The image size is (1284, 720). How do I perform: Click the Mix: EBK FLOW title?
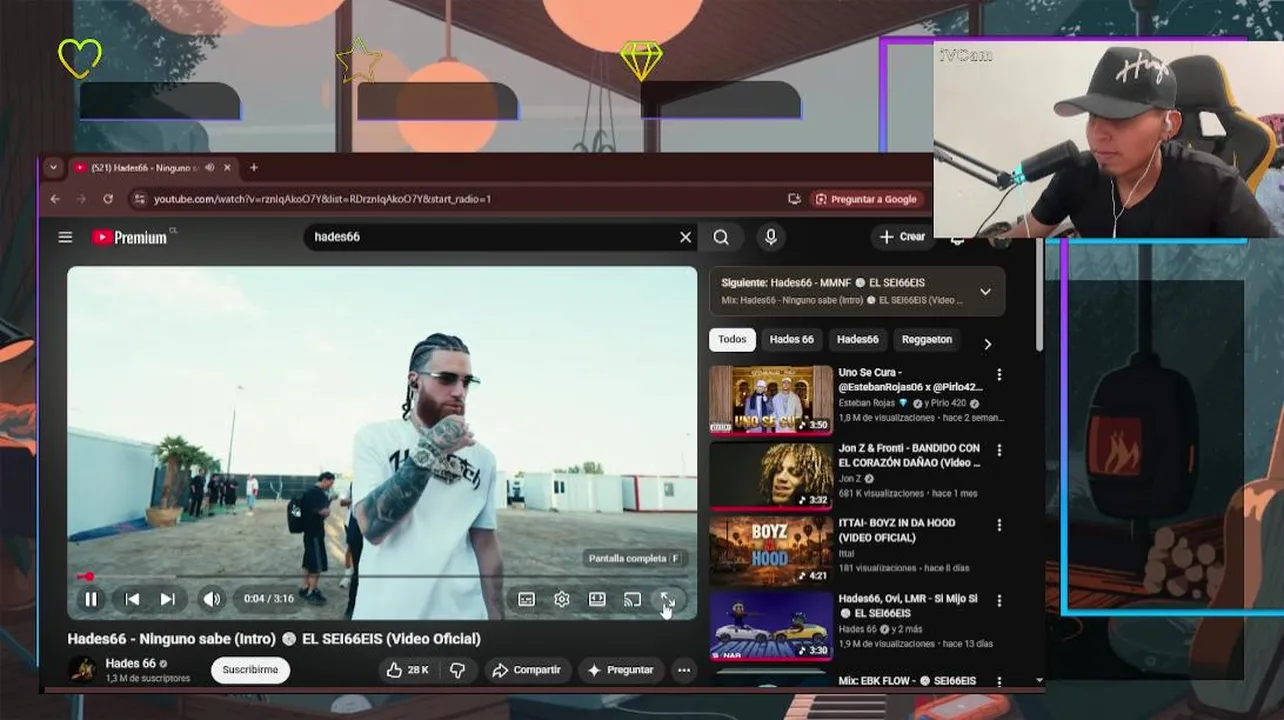coord(907,681)
